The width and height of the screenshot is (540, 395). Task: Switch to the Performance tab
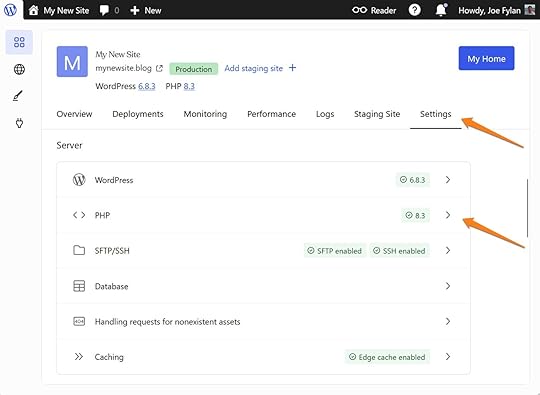pyautogui.click(x=271, y=114)
